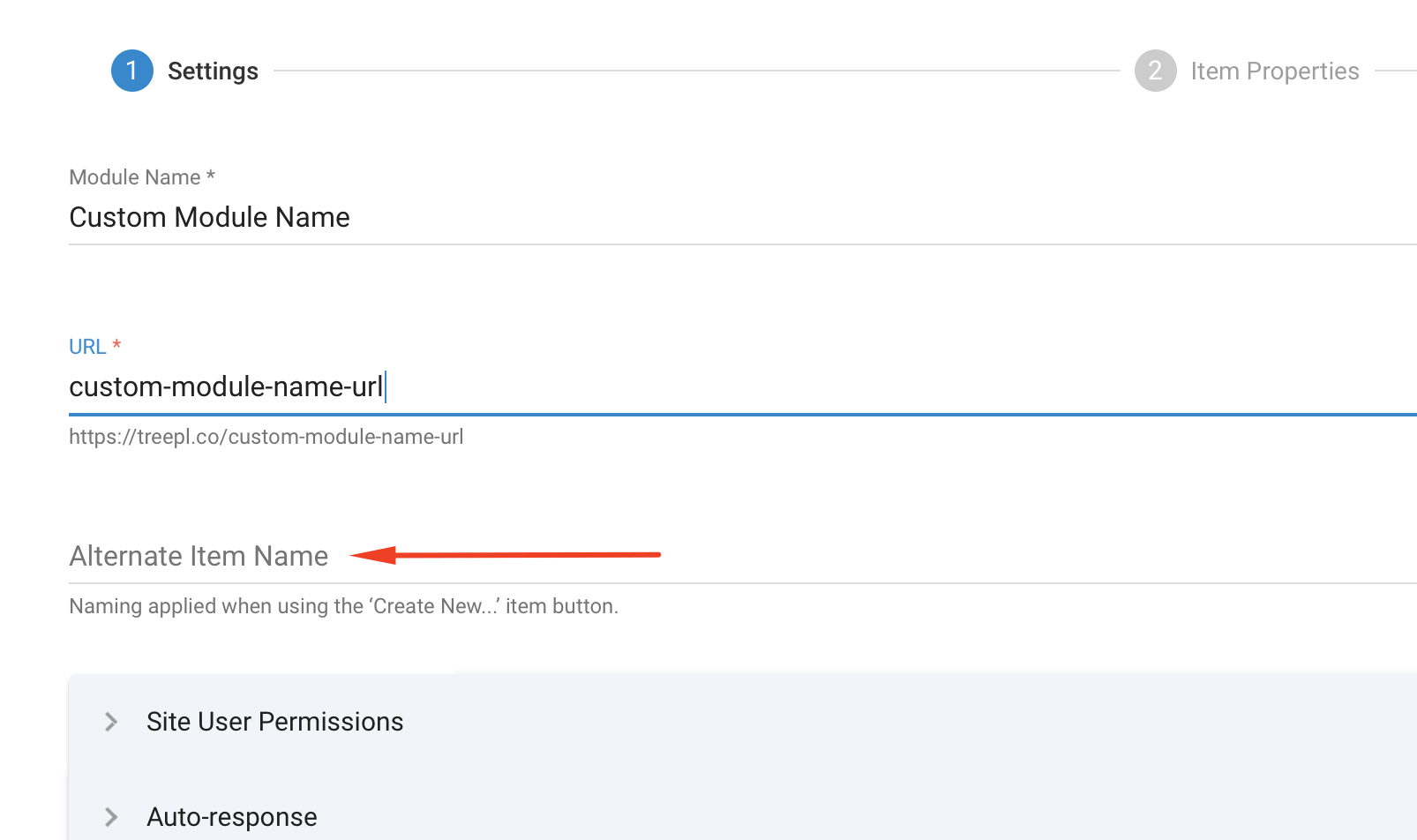Select the Custom Module Name text value

click(209, 217)
